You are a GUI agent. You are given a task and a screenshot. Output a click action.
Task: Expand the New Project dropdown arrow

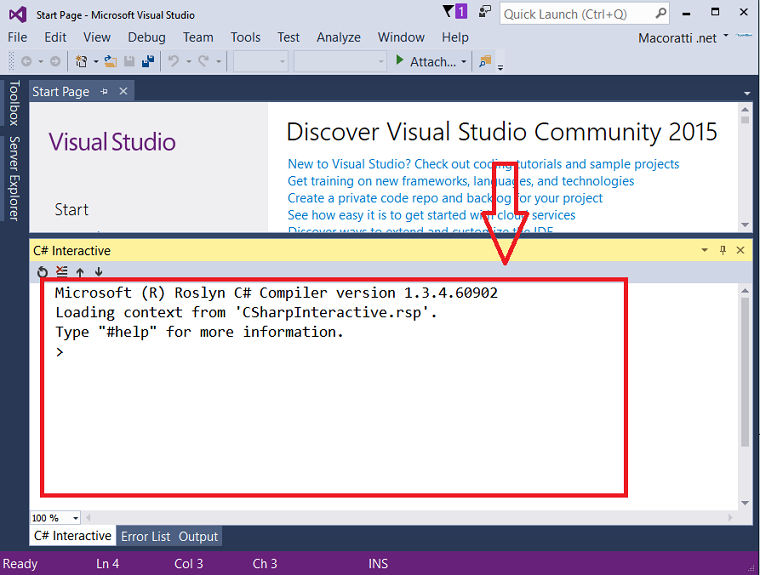coord(95,62)
